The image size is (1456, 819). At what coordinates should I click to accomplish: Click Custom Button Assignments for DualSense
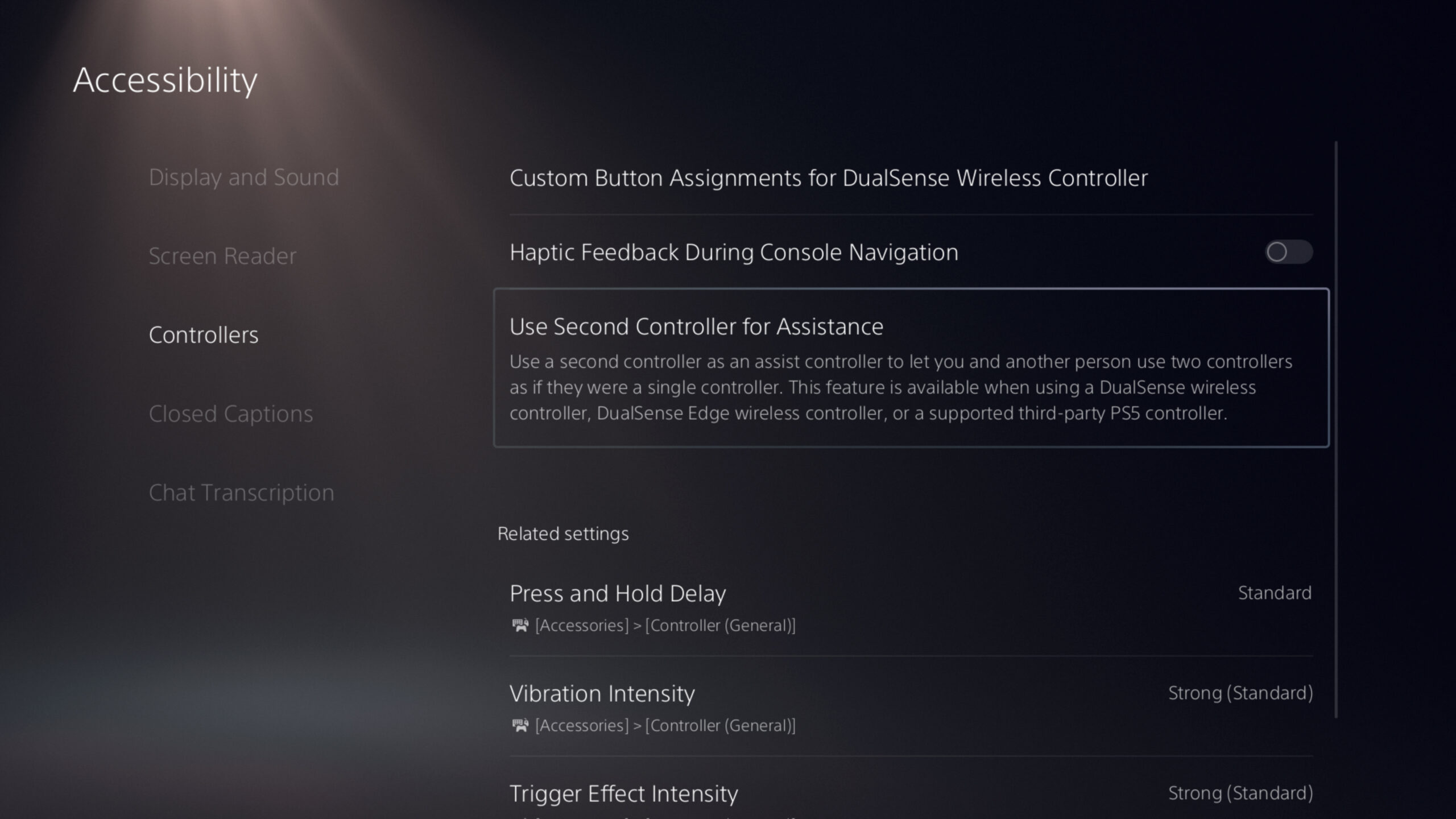(x=829, y=177)
